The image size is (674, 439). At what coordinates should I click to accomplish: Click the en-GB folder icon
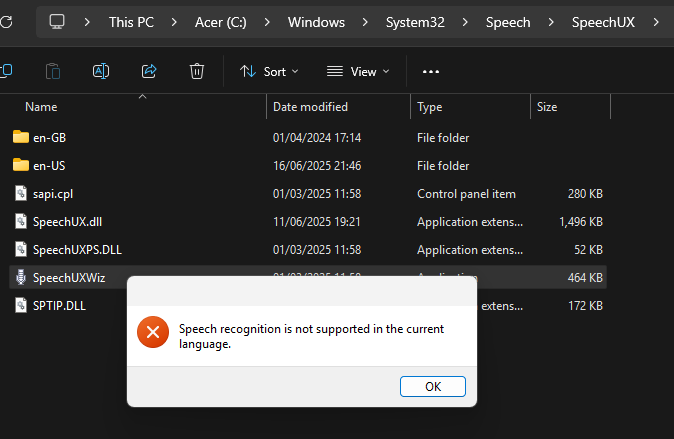[x=21, y=137]
